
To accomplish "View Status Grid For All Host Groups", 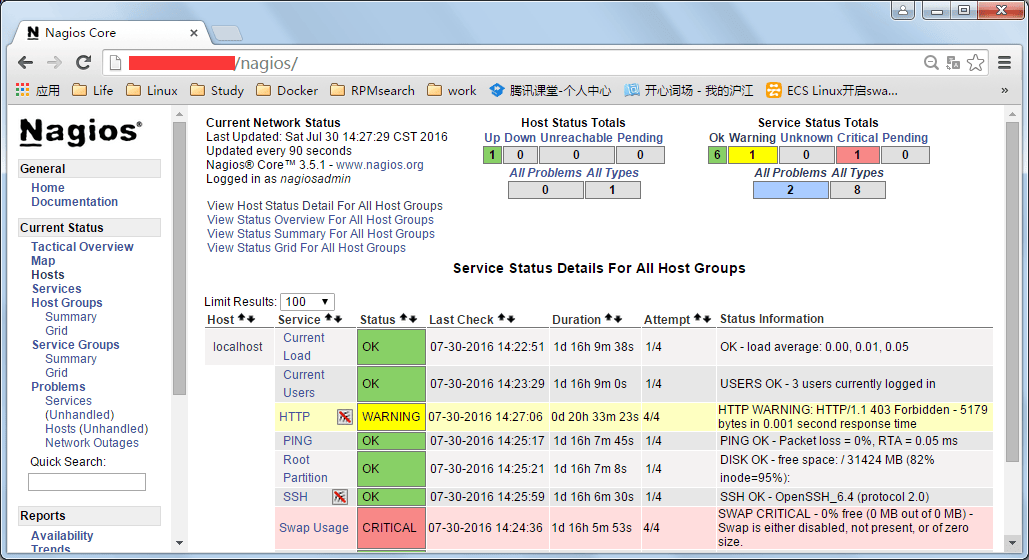I will 306,248.
